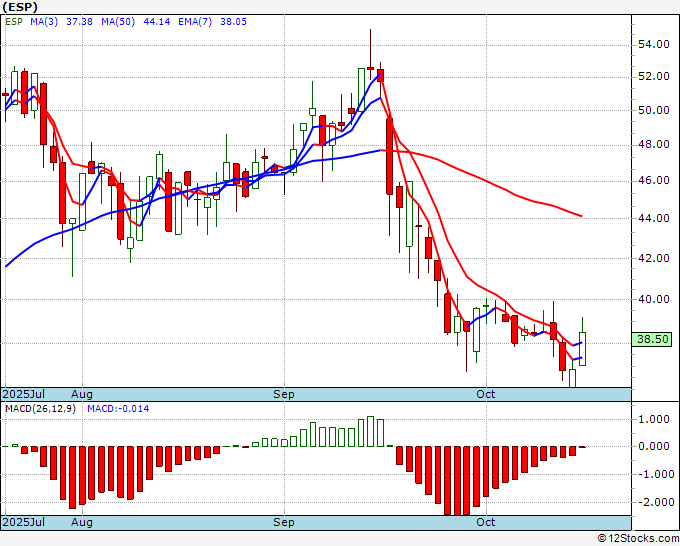Click the -1.000 MACD axis label
This screenshot has height=546, width=680.
coord(654,474)
